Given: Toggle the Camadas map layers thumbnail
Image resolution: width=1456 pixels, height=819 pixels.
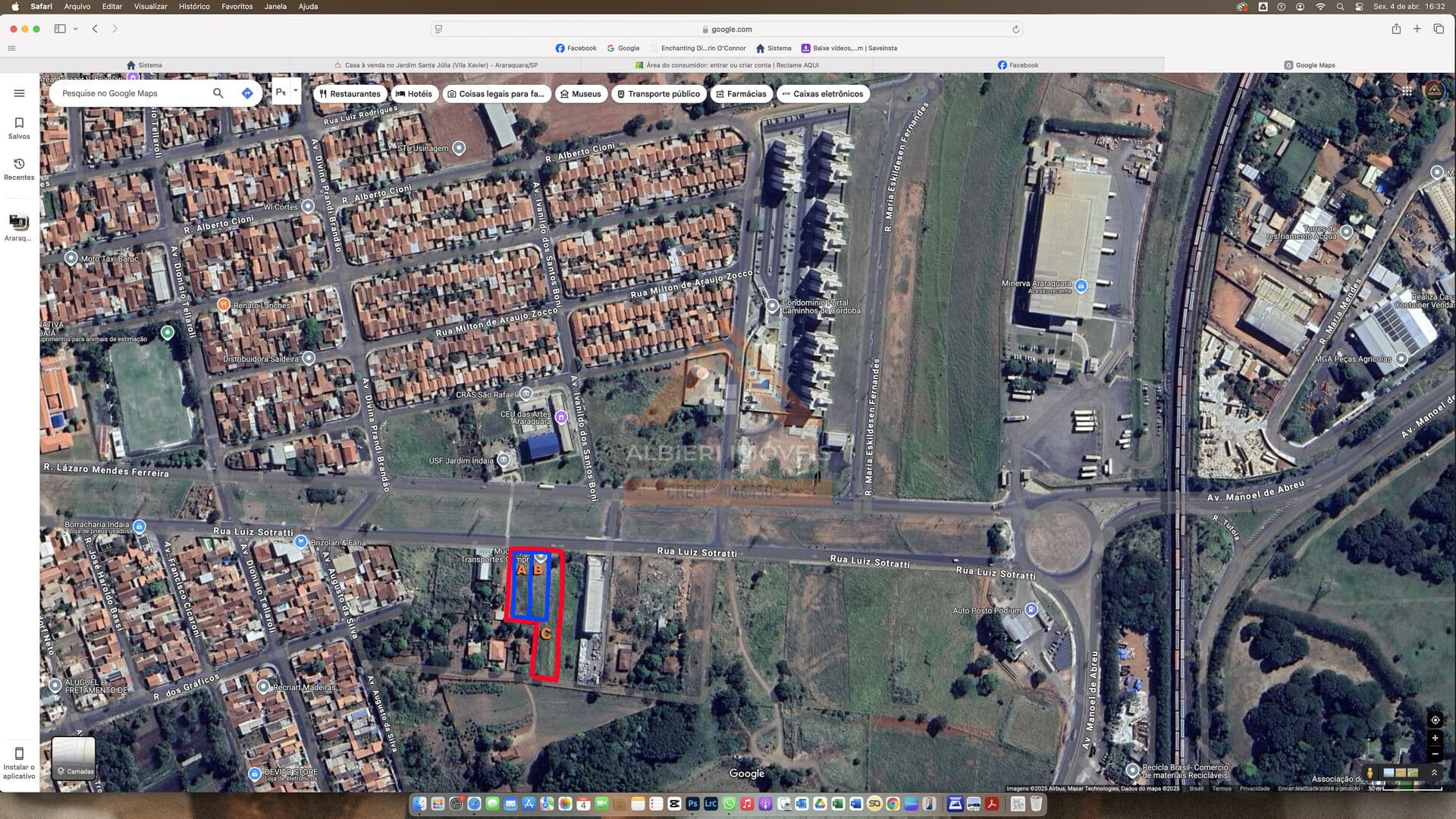Looking at the screenshot, I should [x=74, y=758].
